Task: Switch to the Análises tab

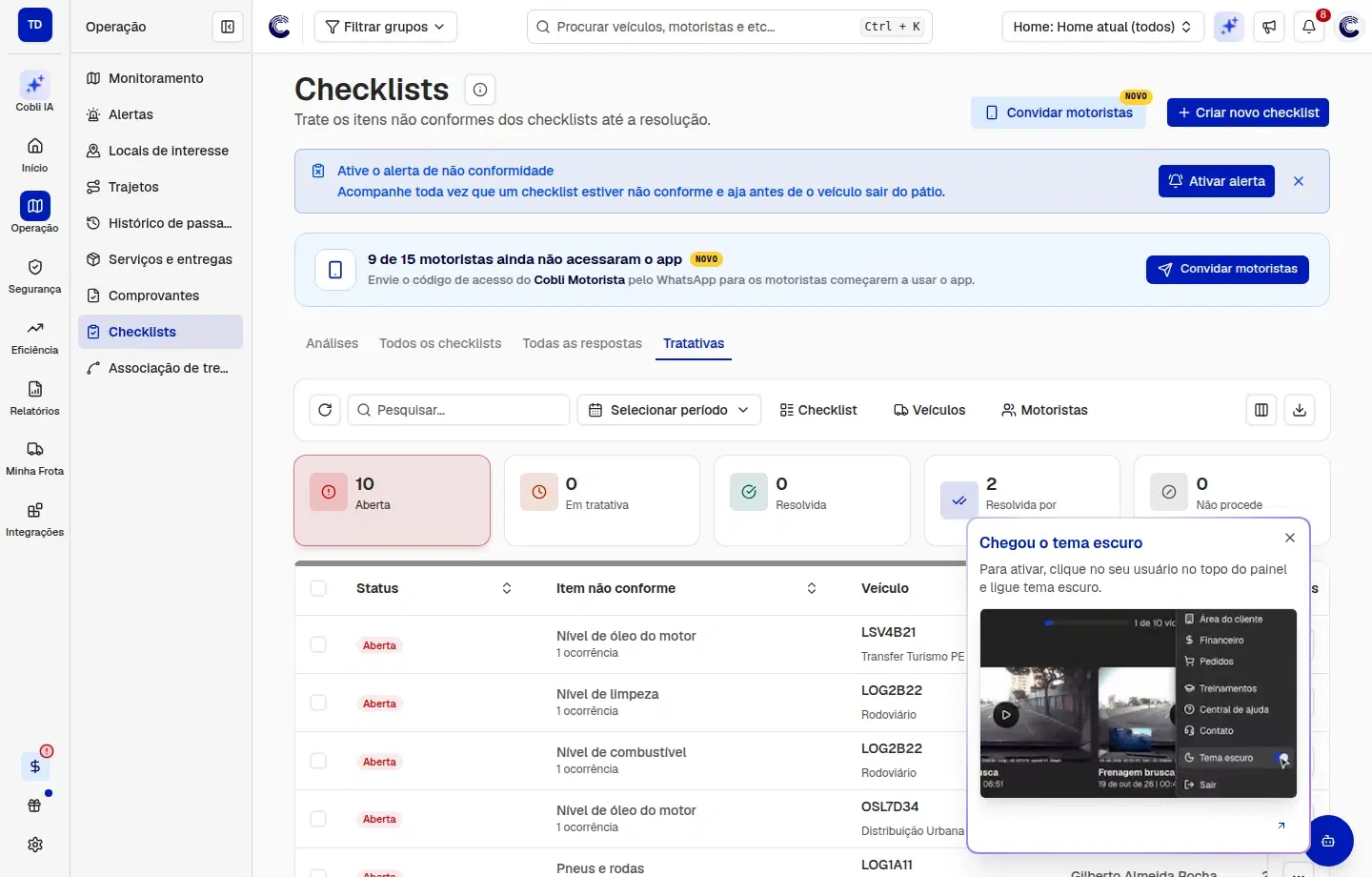Action: coord(333,343)
